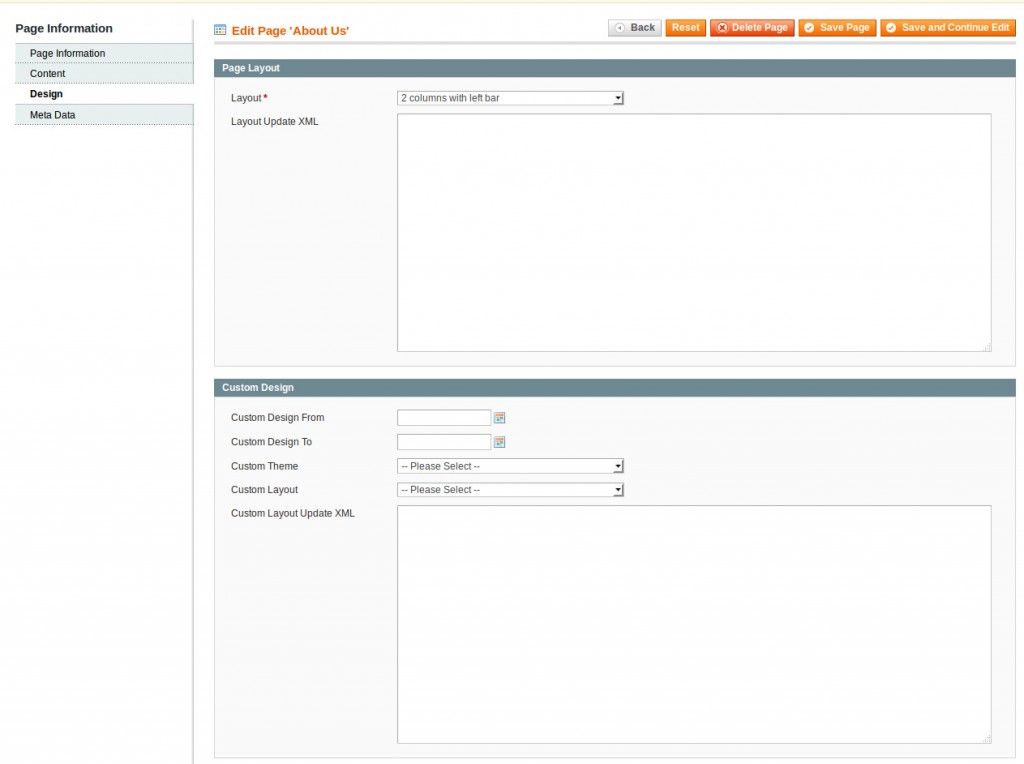Open the Meta Data tab
Image resolution: width=1024 pixels, height=764 pixels.
52,115
